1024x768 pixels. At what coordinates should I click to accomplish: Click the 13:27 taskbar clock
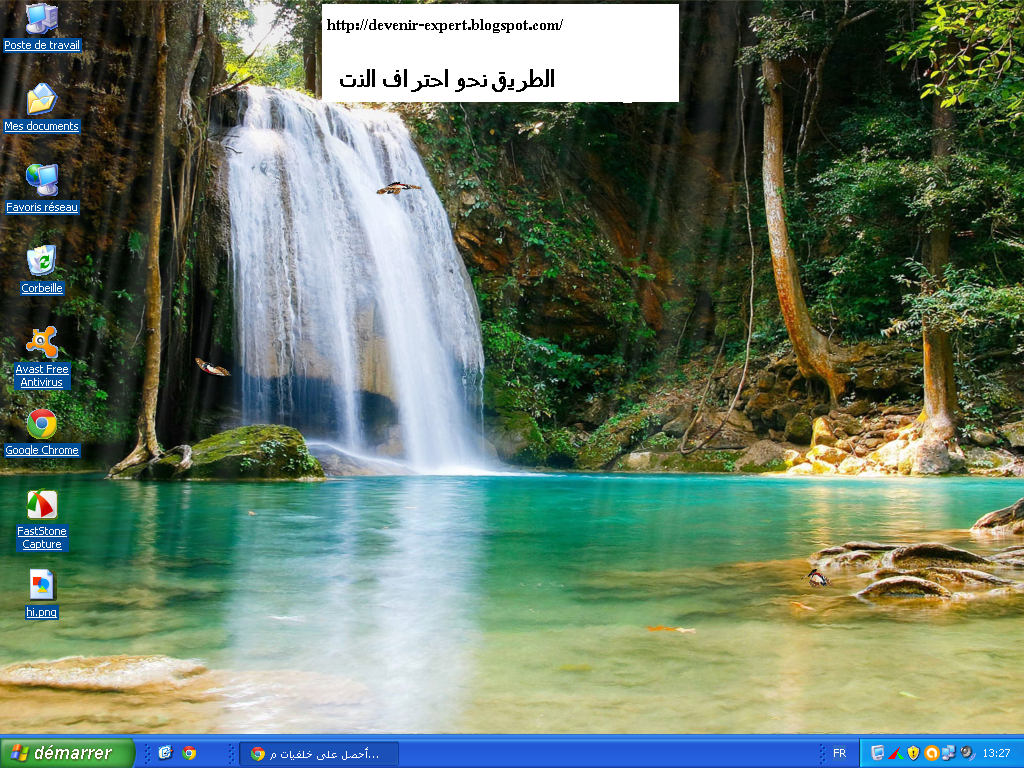996,753
